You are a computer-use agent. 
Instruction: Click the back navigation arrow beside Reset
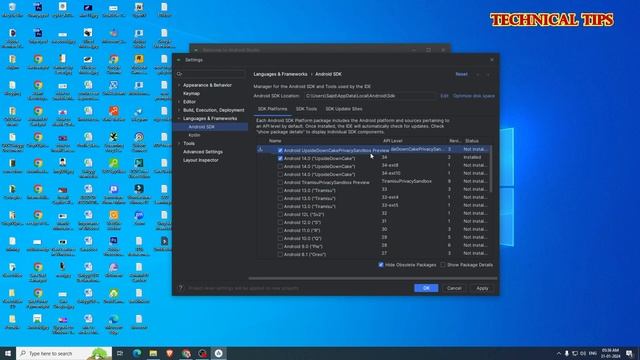tap(478, 74)
